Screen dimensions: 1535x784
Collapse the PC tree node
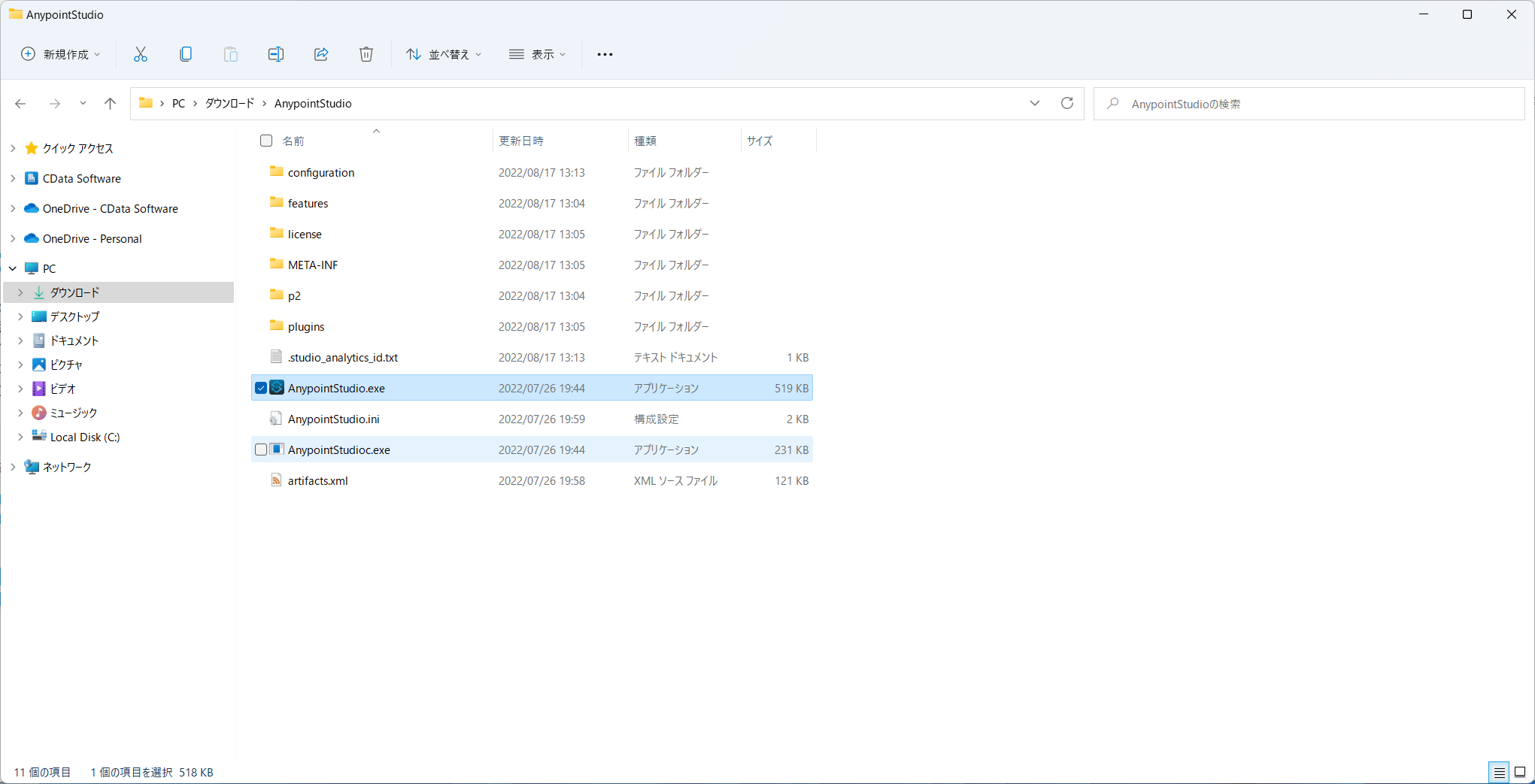coord(13,268)
